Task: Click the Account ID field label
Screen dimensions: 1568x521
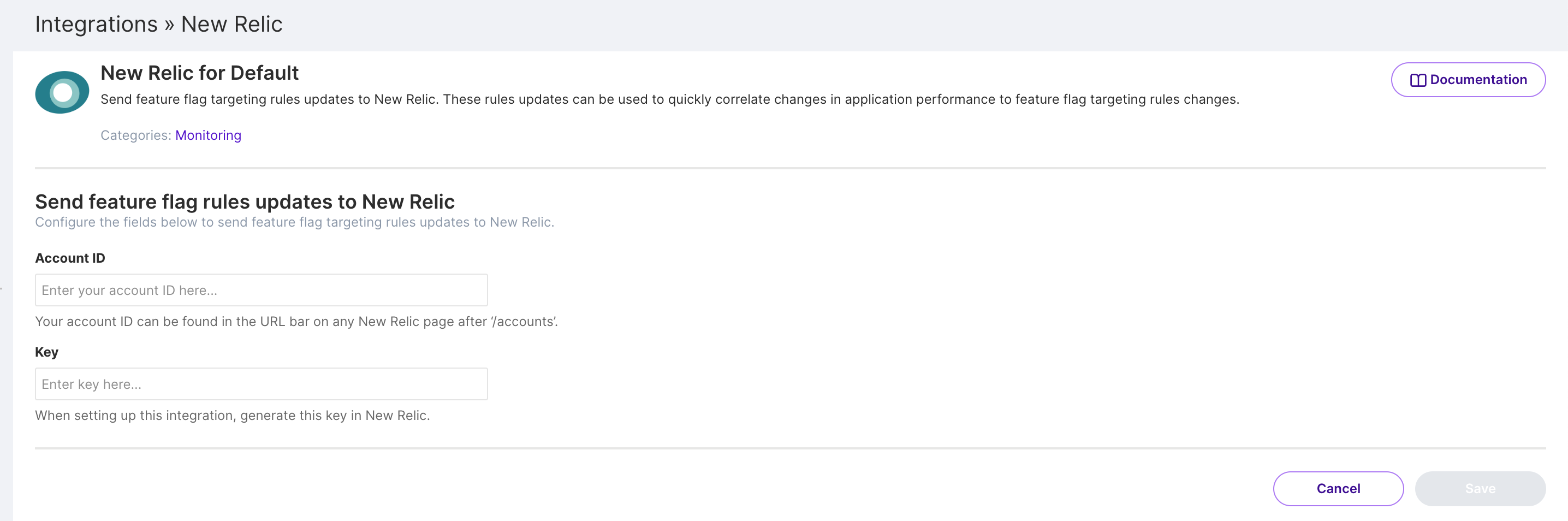Action: (x=70, y=258)
